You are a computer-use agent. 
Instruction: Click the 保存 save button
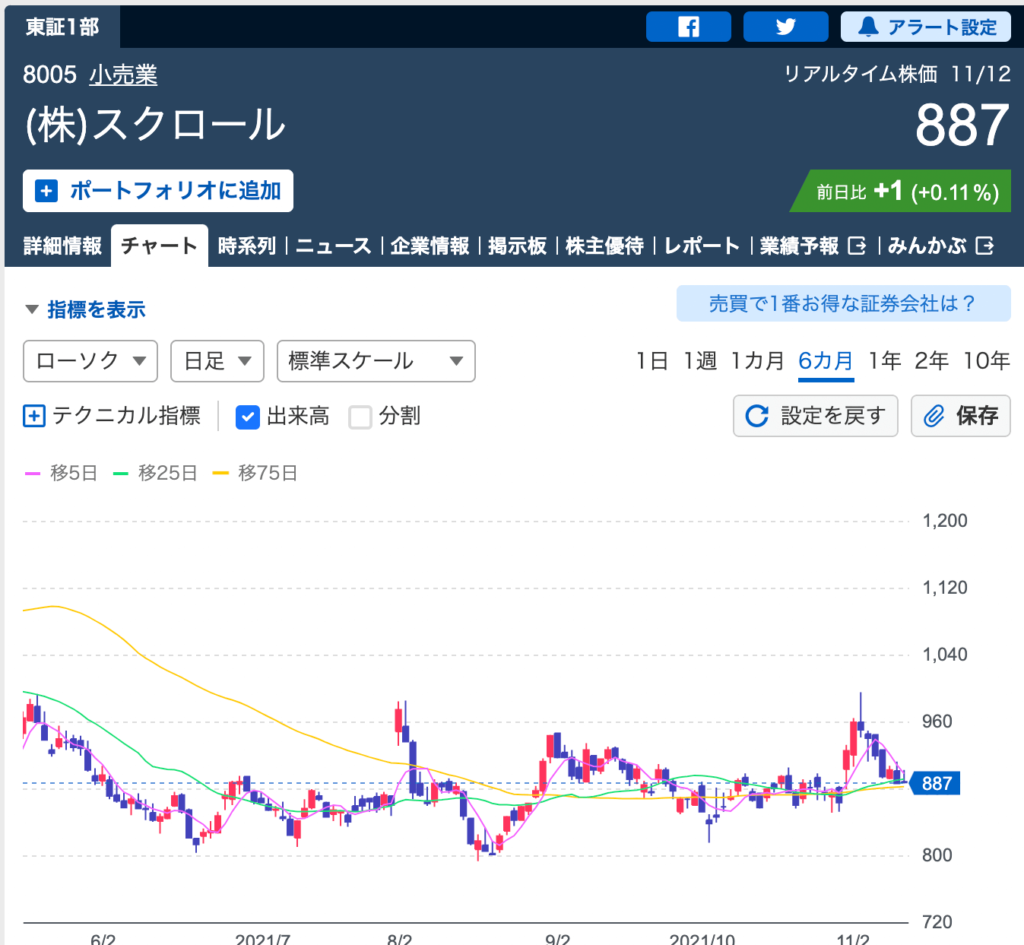[x=961, y=415]
